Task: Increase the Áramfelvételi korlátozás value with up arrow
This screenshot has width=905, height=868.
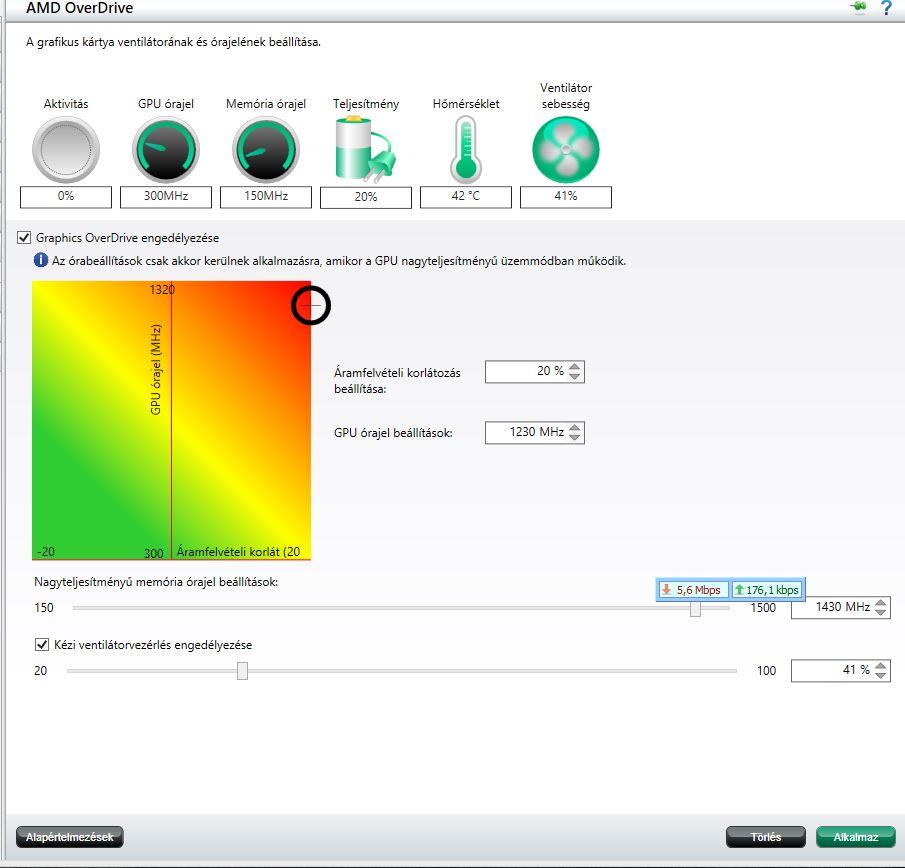Action: [x=574, y=366]
